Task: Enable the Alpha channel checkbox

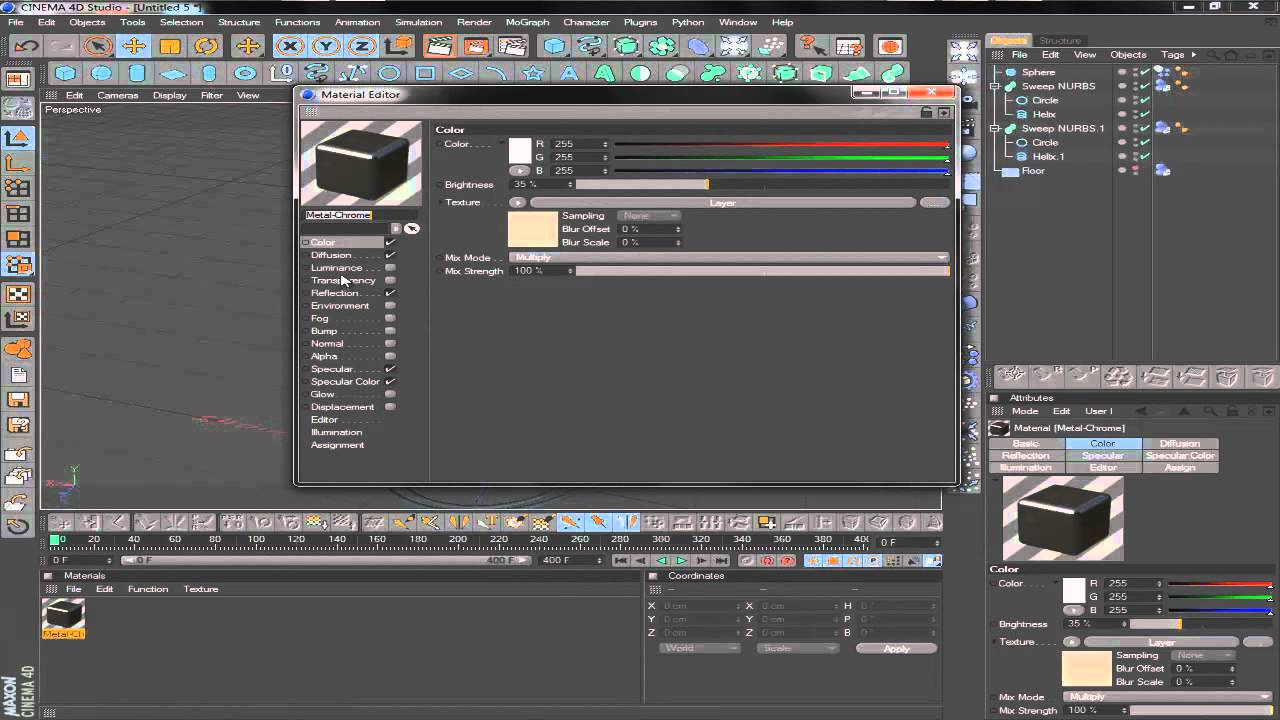Action: (x=390, y=356)
